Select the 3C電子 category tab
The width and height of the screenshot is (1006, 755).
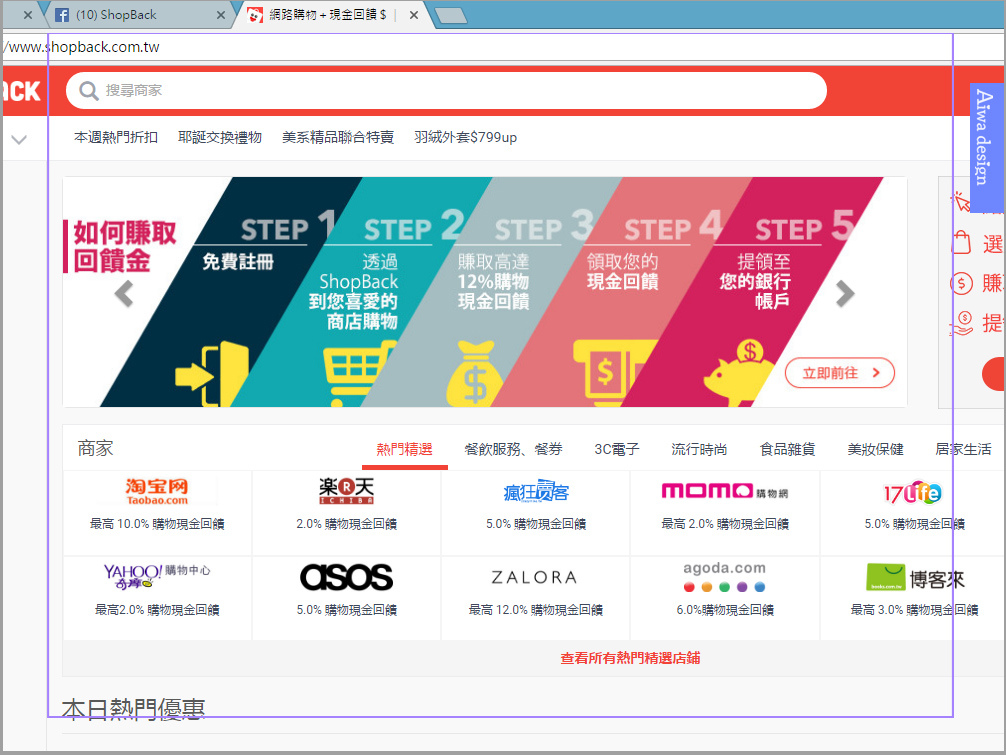click(617, 449)
